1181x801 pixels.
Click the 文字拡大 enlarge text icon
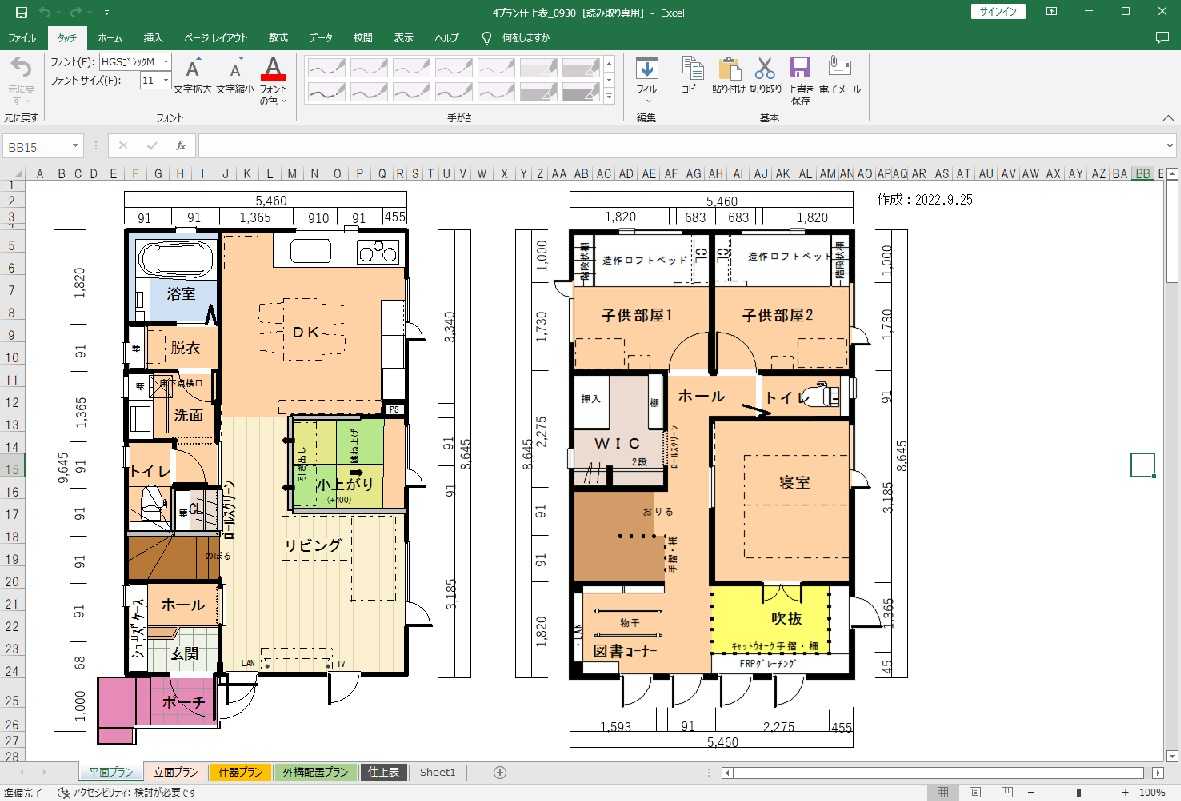click(x=193, y=69)
